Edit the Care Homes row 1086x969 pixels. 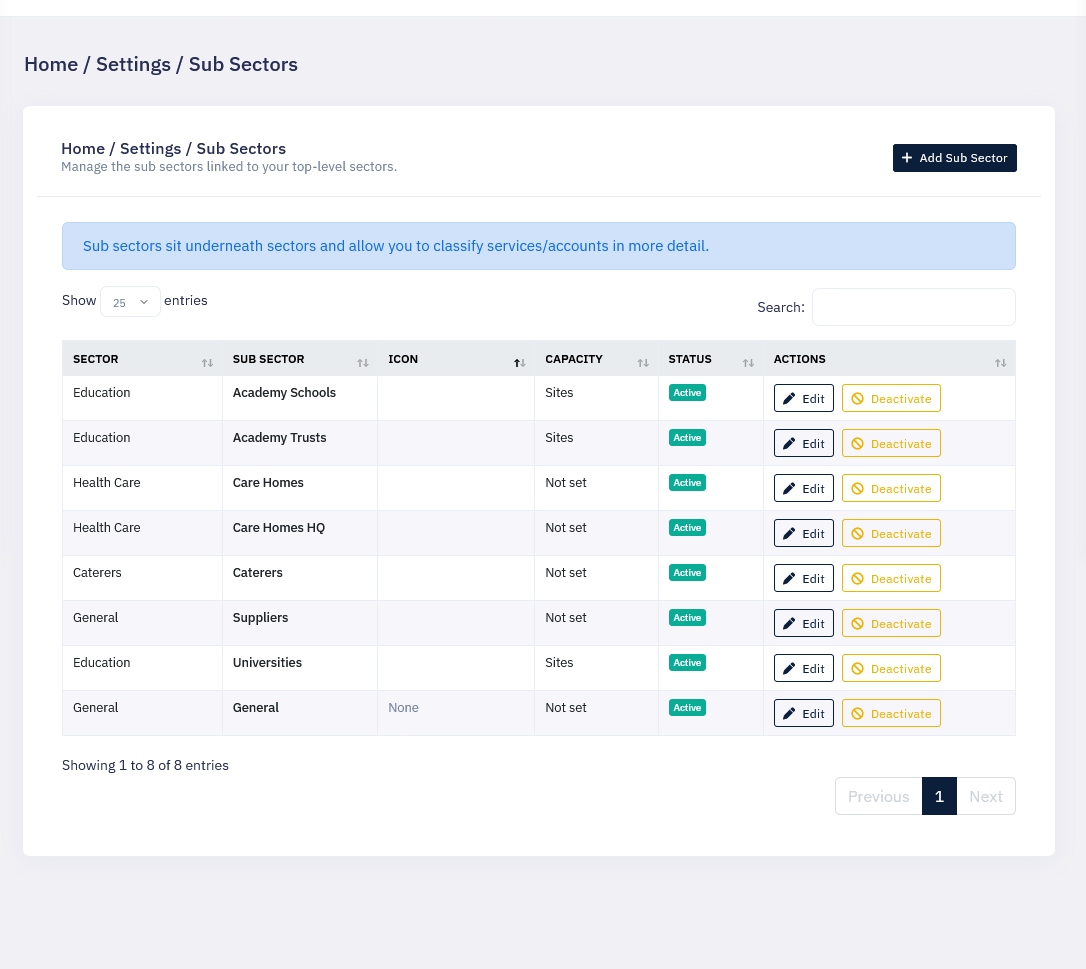(803, 488)
